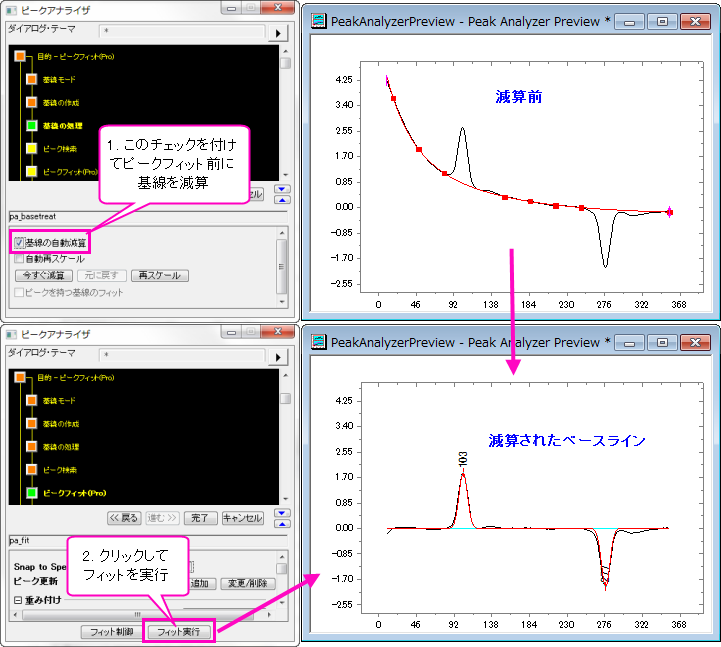721x647 pixels.
Task: Minimize the bottom PeakAnalyzerPreview window
Action: pos(629,343)
